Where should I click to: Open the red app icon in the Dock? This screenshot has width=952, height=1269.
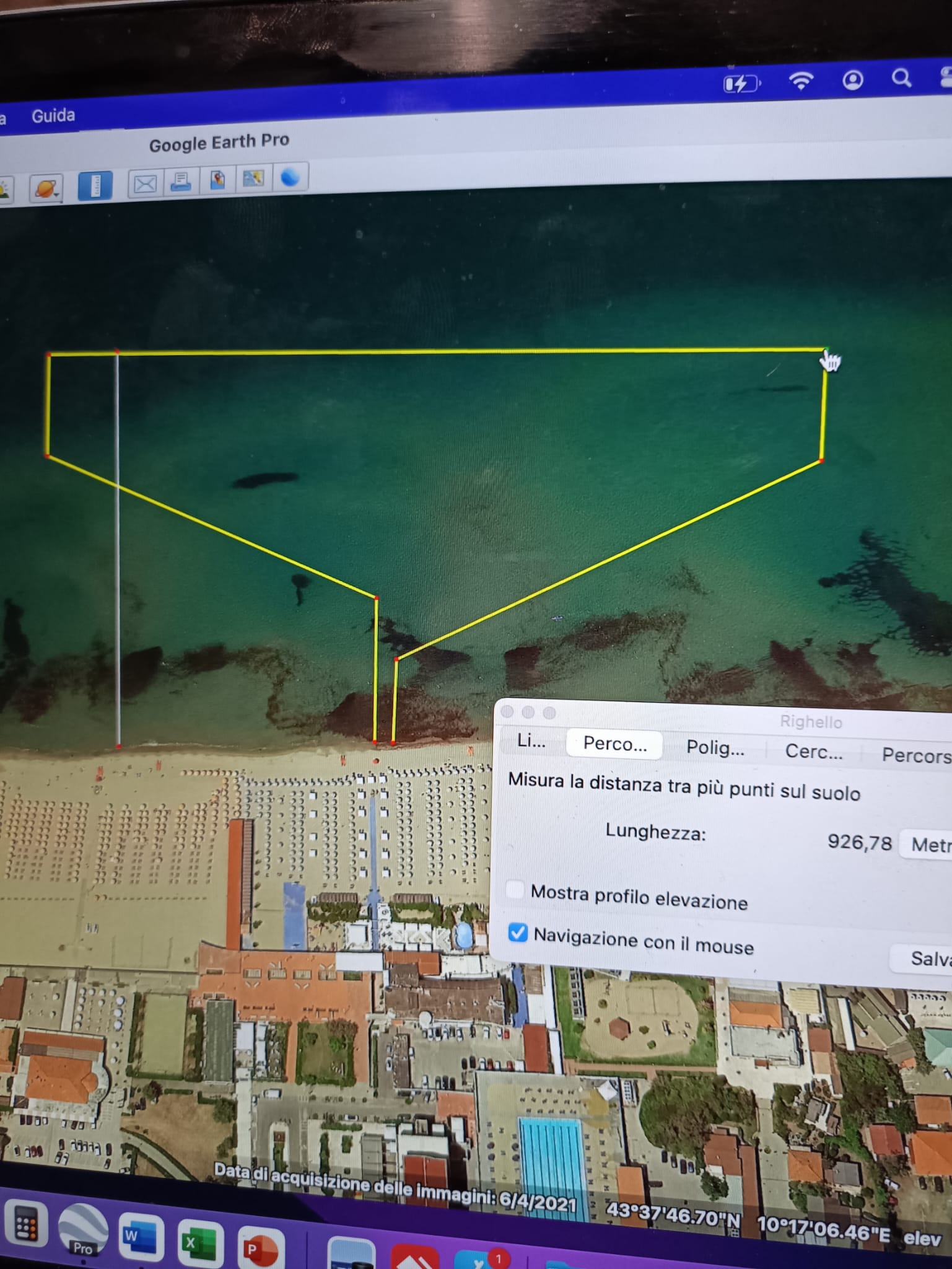click(415, 1258)
